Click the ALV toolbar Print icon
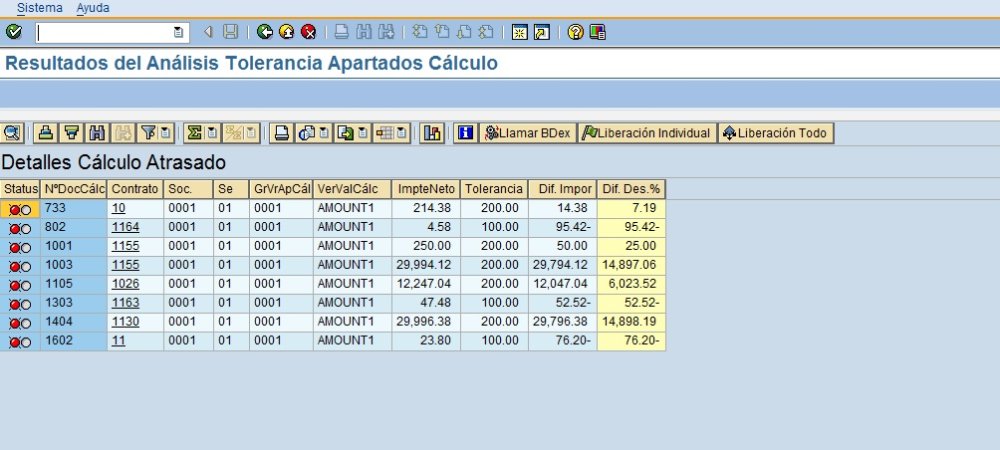This screenshot has height=450, width=1000. click(281, 133)
